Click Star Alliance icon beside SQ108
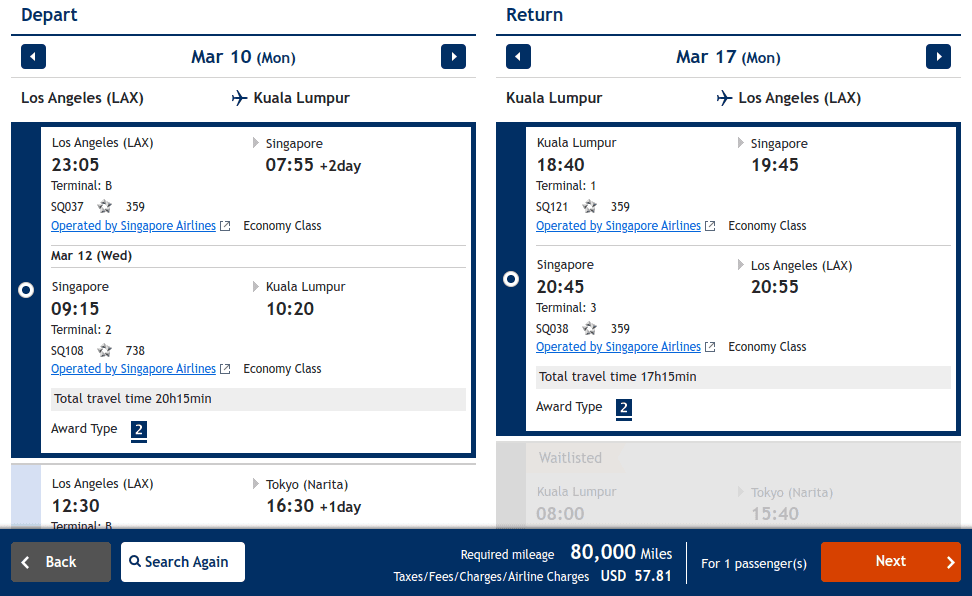Image resolution: width=972 pixels, height=596 pixels. [105, 350]
